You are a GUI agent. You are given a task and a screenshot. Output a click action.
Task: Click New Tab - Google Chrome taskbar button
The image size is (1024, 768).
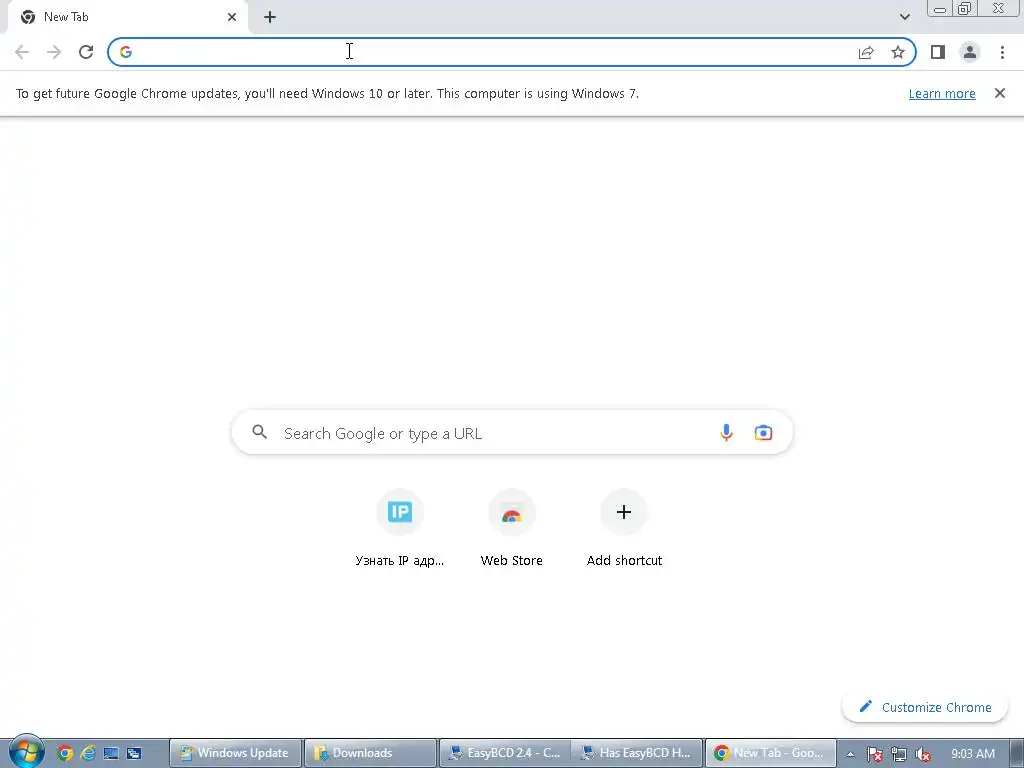pos(771,753)
